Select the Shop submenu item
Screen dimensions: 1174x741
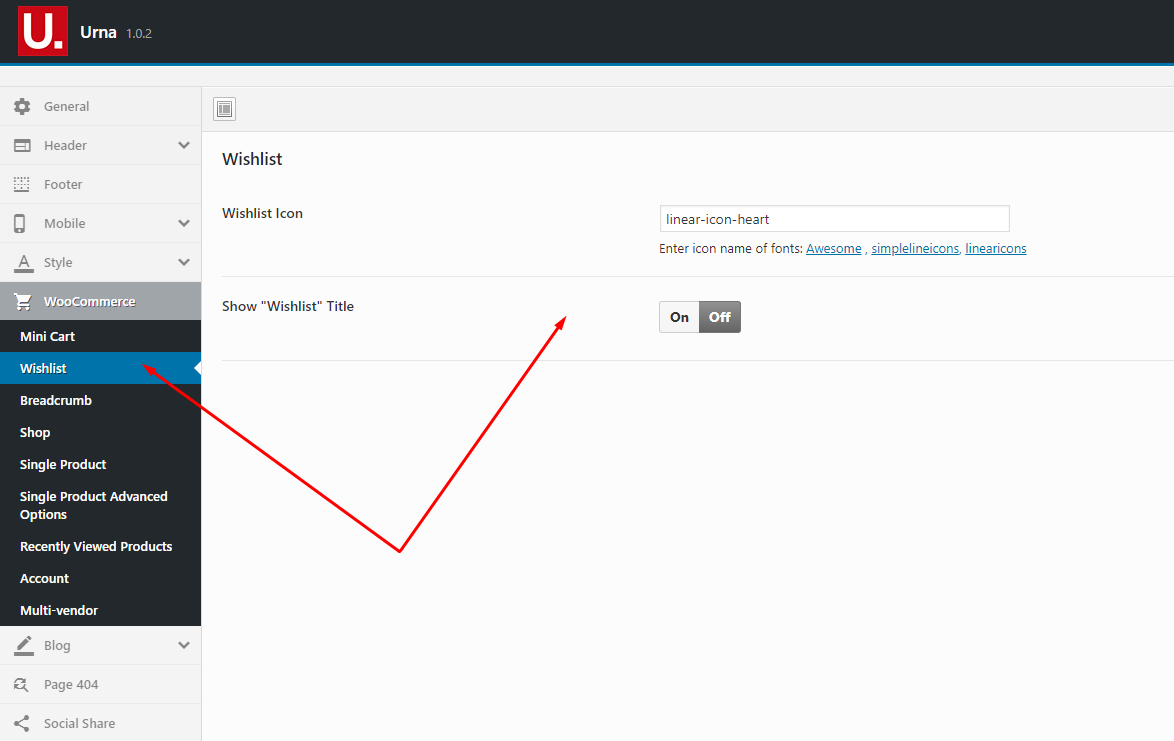100,433
